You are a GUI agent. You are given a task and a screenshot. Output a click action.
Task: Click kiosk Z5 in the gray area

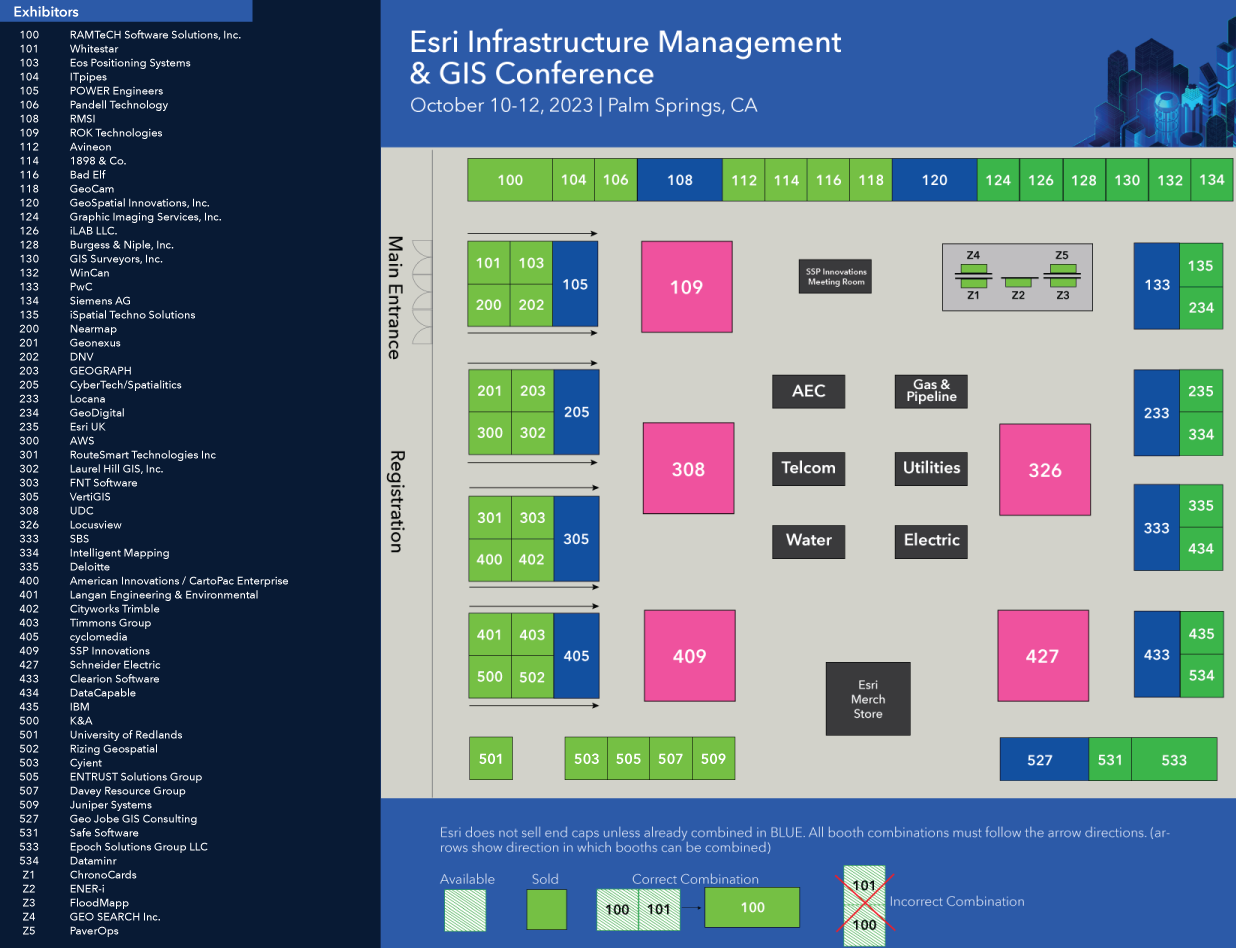point(1062,269)
